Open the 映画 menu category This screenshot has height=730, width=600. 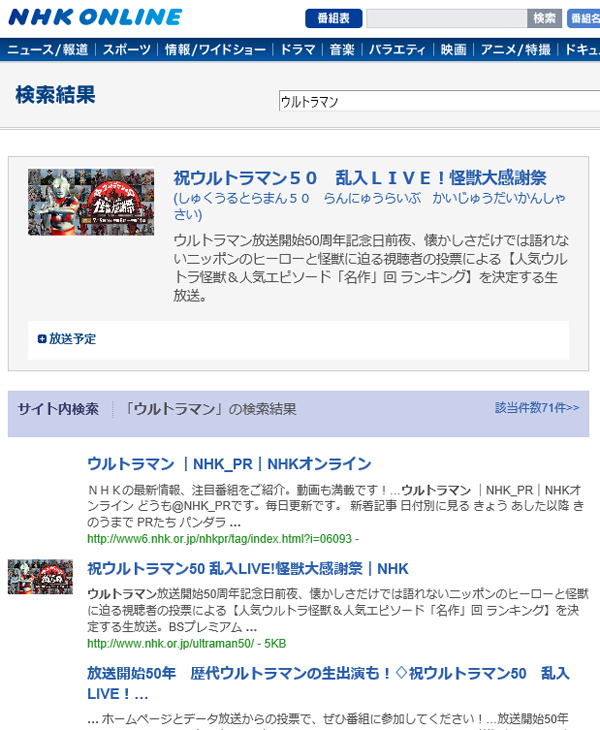[x=454, y=50]
